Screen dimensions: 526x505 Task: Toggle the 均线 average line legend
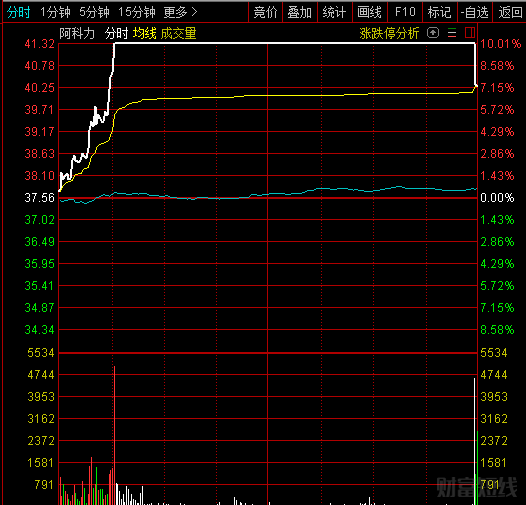click(x=145, y=33)
